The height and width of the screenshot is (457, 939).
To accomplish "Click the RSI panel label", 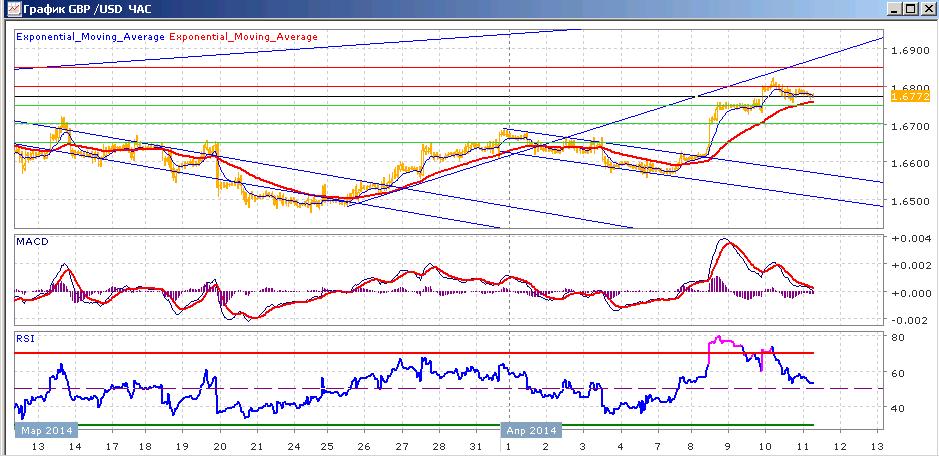I will 26,338.
